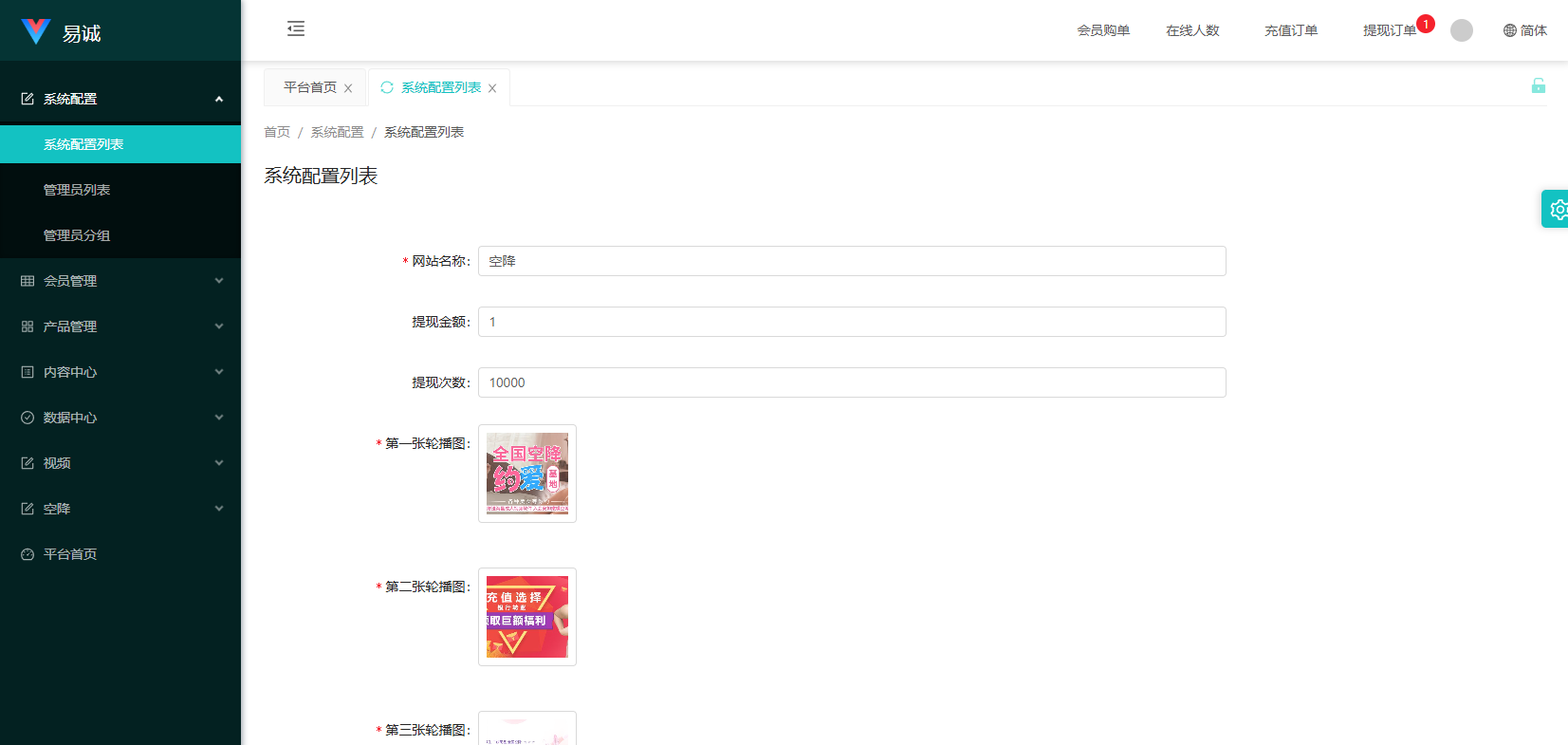This screenshot has width=1568, height=745.
Task: Collapse sidebar using the menu fold icon
Action: (x=296, y=28)
